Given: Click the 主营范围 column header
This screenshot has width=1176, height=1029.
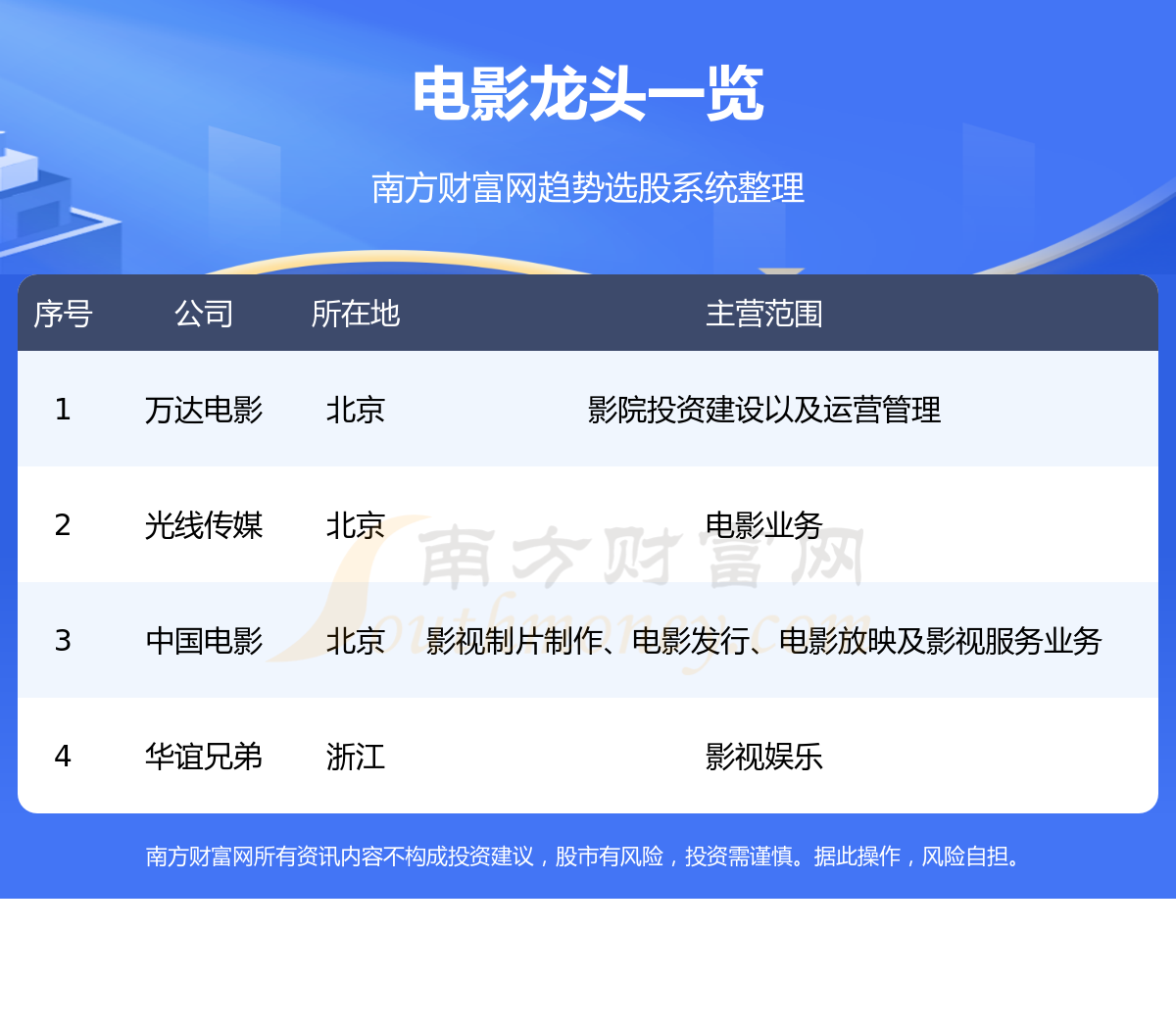Looking at the screenshot, I should pyautogui.click(x=764, y=314).
